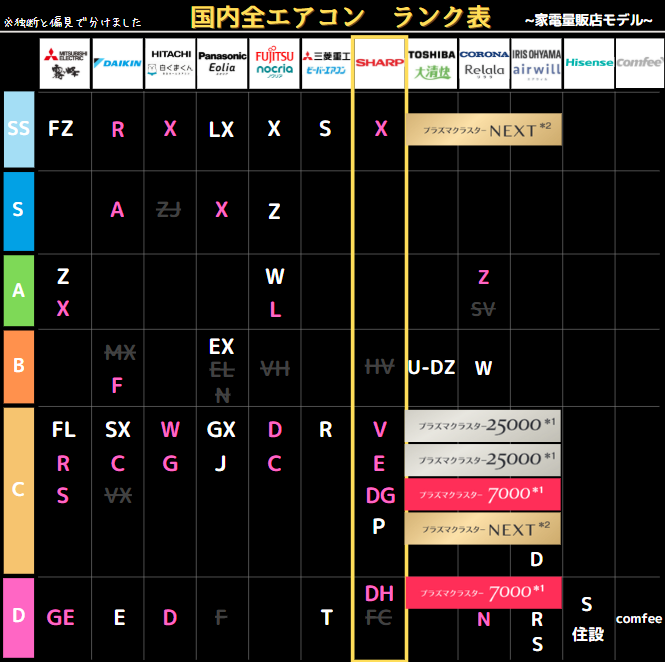Select the Toshiba 大清快 logo
The height and width of the screenshot is (662, 665).
[x=432, y=63]
